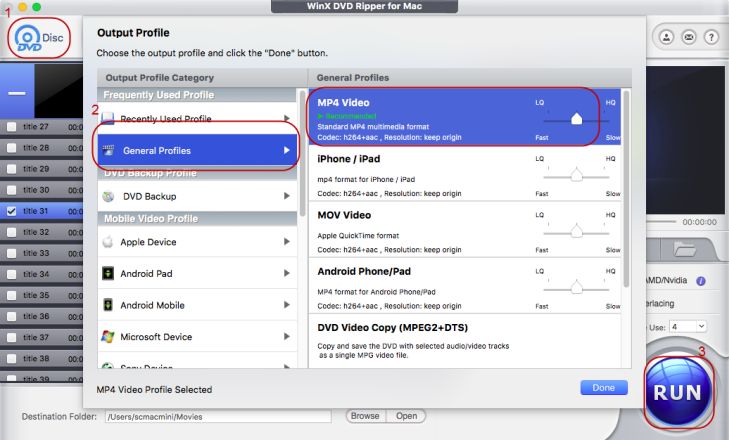Viewport: 729px width, 440px height.
Task: Click the profile category list scrollbar
Action: tap(302, 153)
